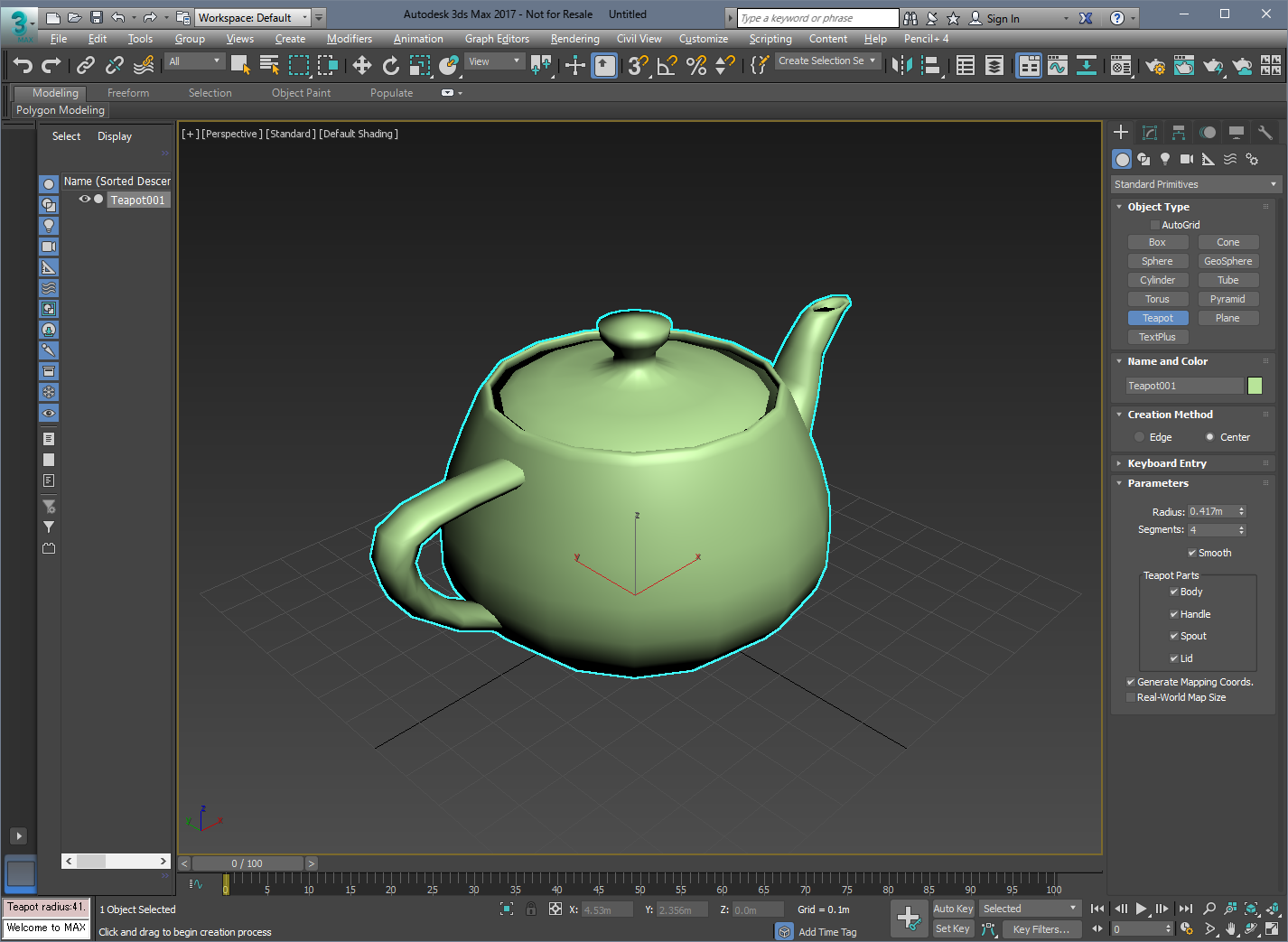
Task: Switch to the Freeform ribbon tab
Action: point(128,93)
